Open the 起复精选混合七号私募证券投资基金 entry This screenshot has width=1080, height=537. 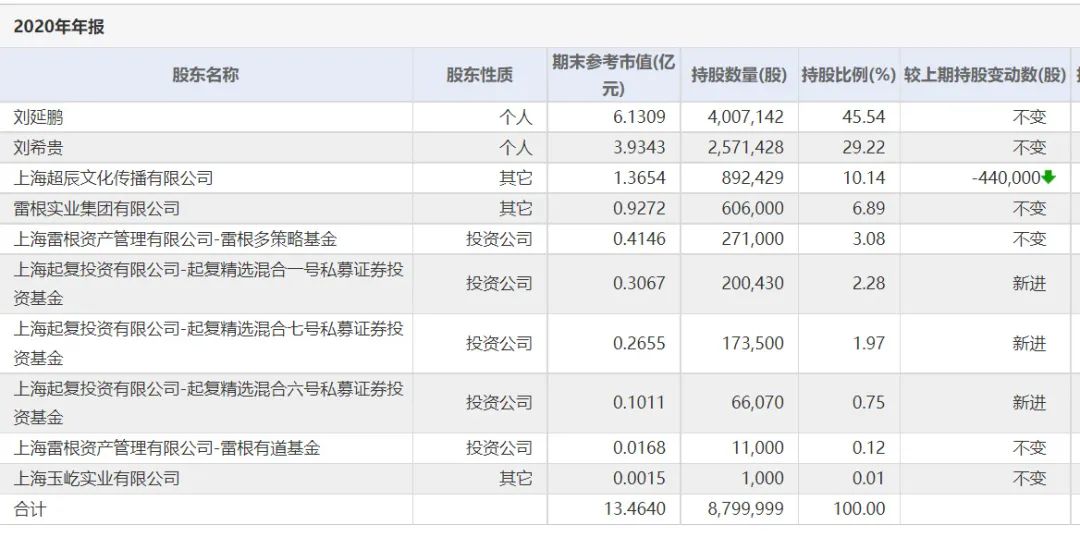pos(208,343)
